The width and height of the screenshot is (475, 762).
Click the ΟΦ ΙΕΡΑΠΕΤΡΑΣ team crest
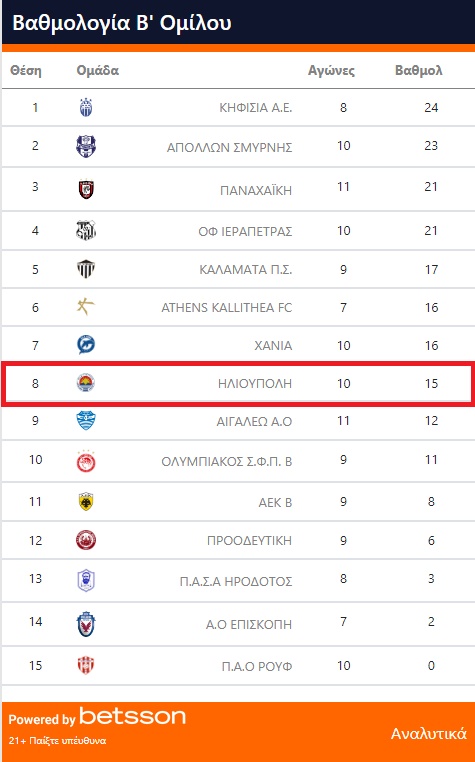pos(86,230)
